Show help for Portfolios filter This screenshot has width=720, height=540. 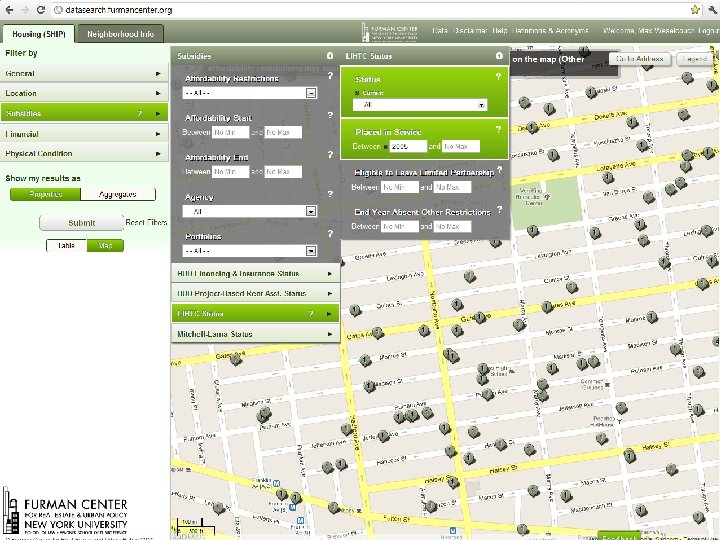pos(330,234)
